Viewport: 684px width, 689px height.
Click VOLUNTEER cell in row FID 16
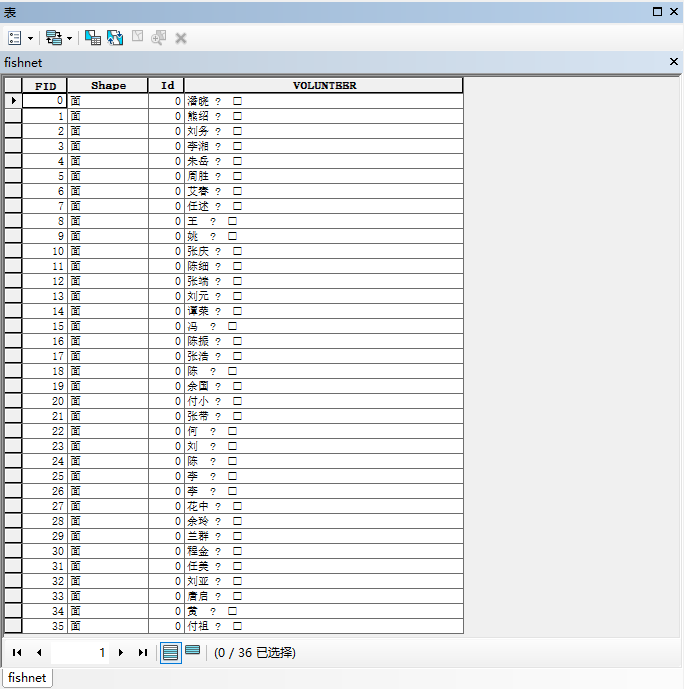(x=324, y=341)
